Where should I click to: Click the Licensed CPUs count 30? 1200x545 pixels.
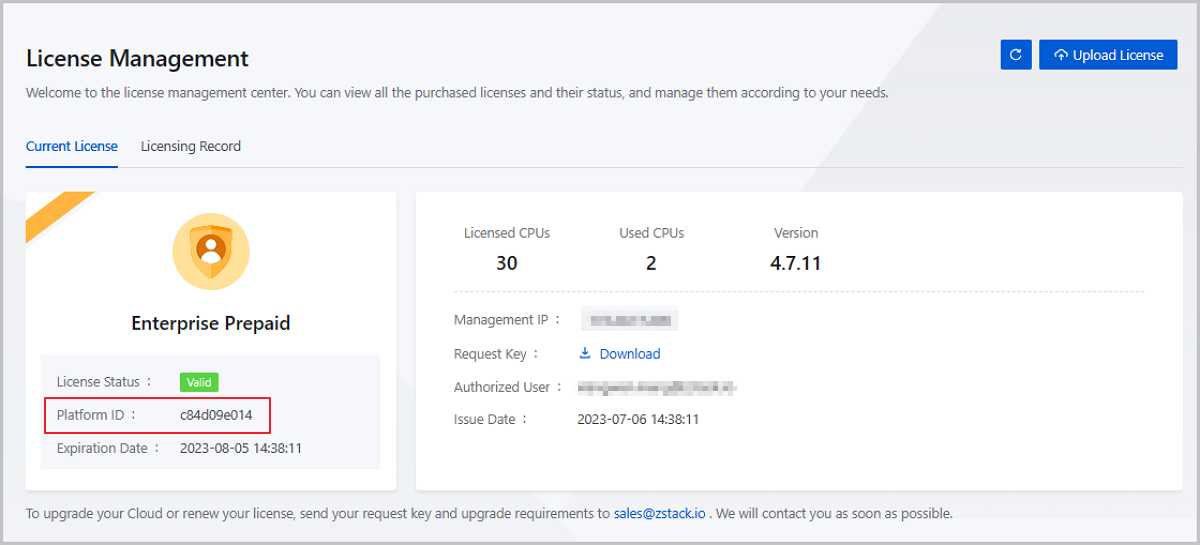(506, 264)
